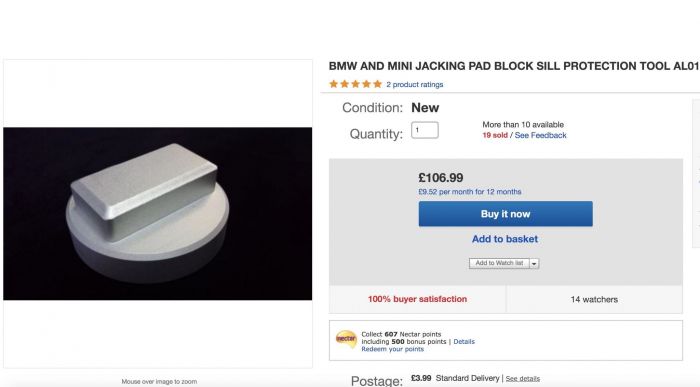
Task: Open Nectar points Details link
Action: coord(464,341)
